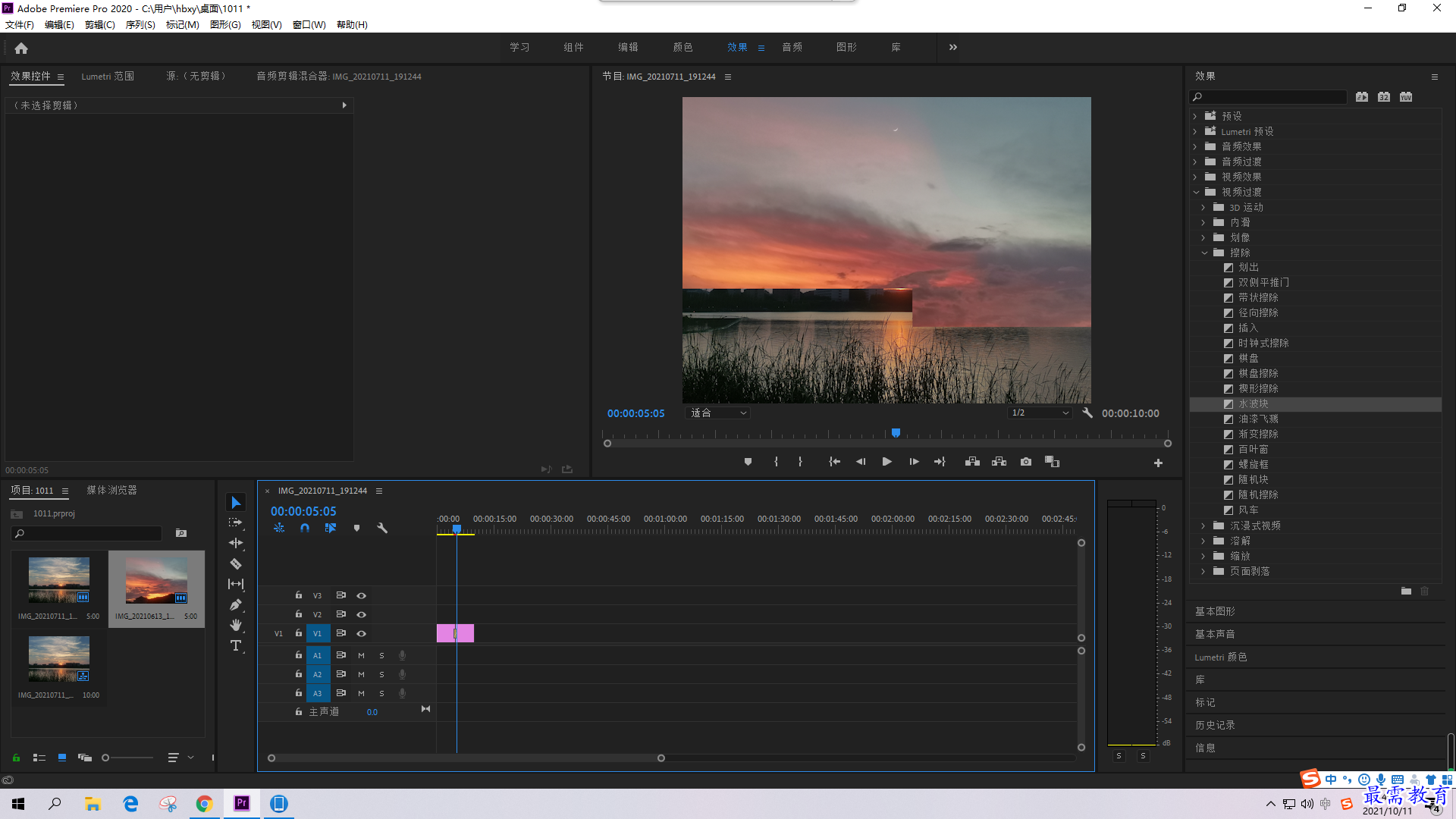Click Go to In point button
The width and height of the screenshot is (1456, 819).
point(834,462)
